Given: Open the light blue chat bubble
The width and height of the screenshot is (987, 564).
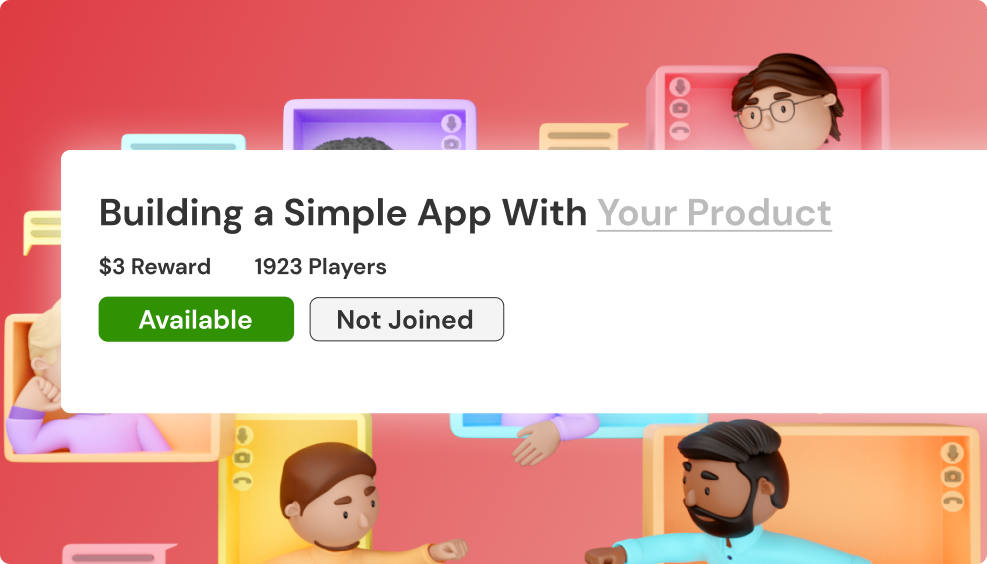Looking at the screenshot, I should [x=183, y=142].
